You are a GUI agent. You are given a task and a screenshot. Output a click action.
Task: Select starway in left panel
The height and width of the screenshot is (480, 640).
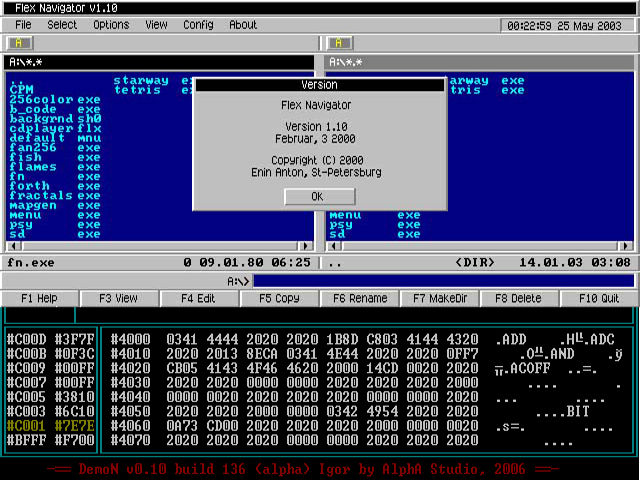pyautogui.click(x=141, y=80)
